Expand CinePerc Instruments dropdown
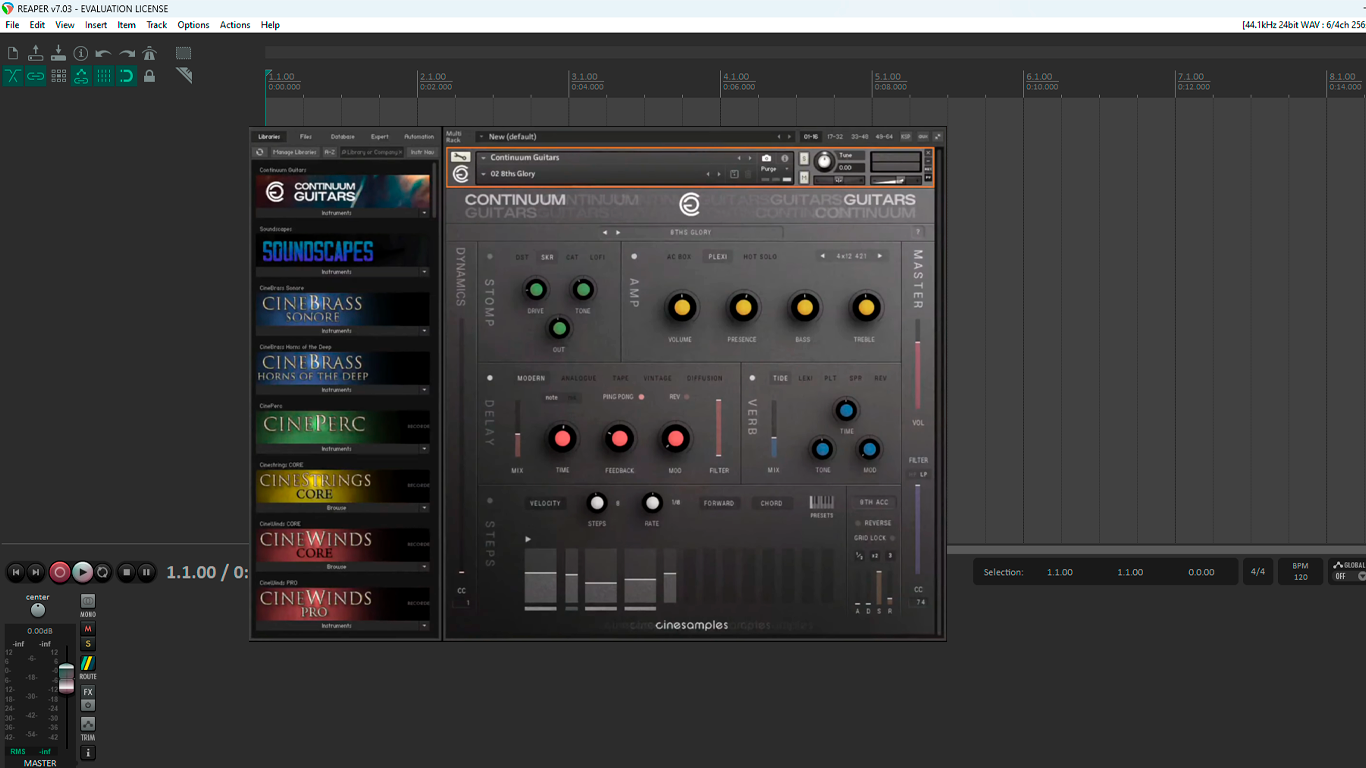The height and width of the screenshot is (768, 1366). pos(424,449)
